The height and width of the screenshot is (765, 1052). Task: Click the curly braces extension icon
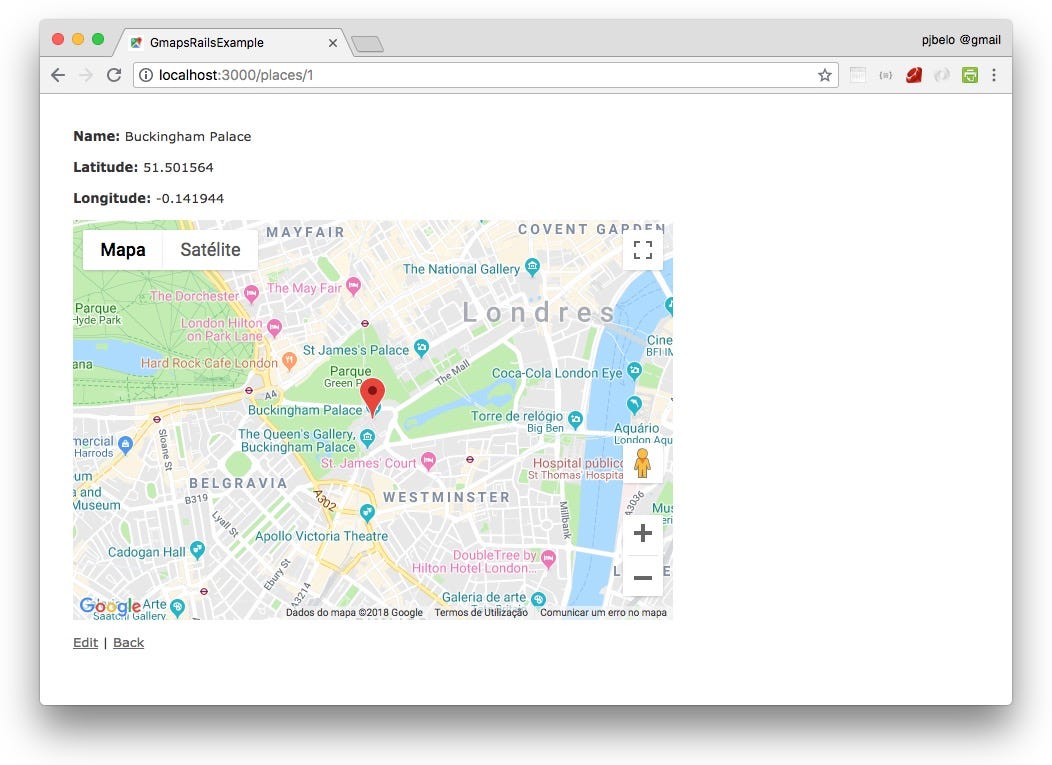click(886, 75)
